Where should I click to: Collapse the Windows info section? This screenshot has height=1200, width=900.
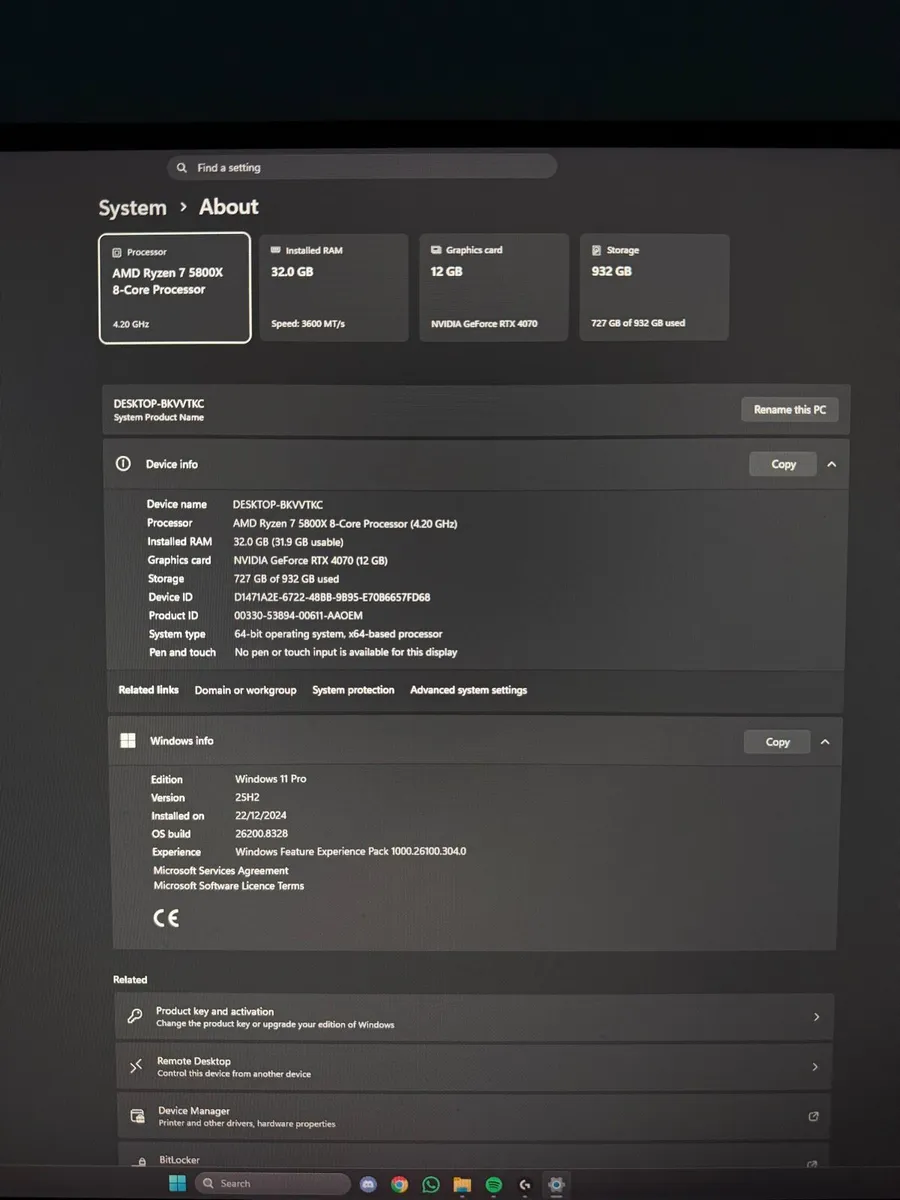pos(825,742)
